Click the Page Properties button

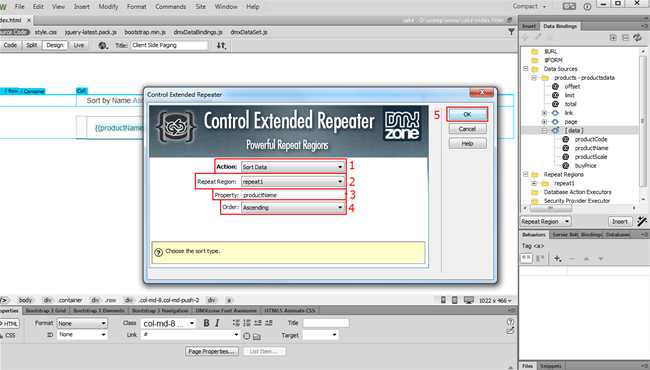(212, 351)
